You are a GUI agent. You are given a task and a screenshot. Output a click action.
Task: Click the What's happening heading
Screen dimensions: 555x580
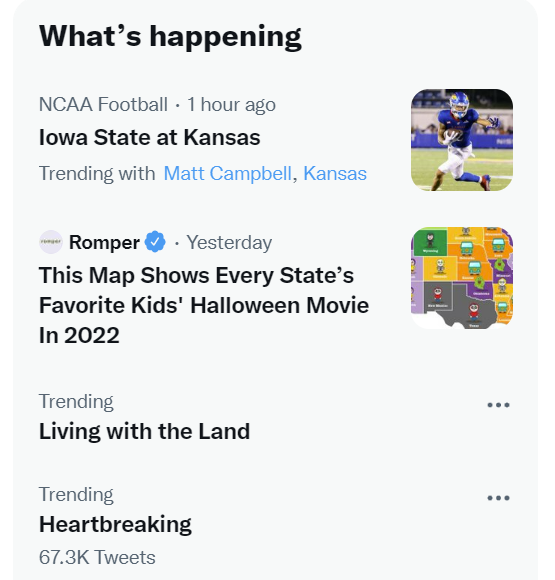click(170, 37)
